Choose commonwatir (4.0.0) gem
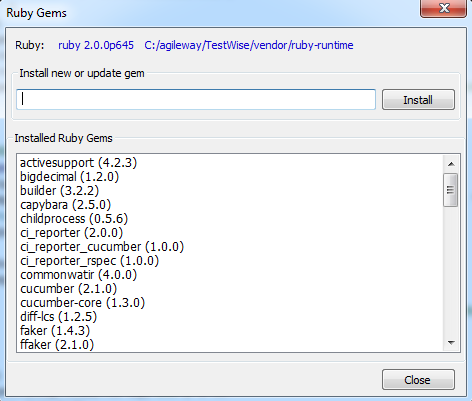Viewport: 472px width, 401px height. coord(78,275)
